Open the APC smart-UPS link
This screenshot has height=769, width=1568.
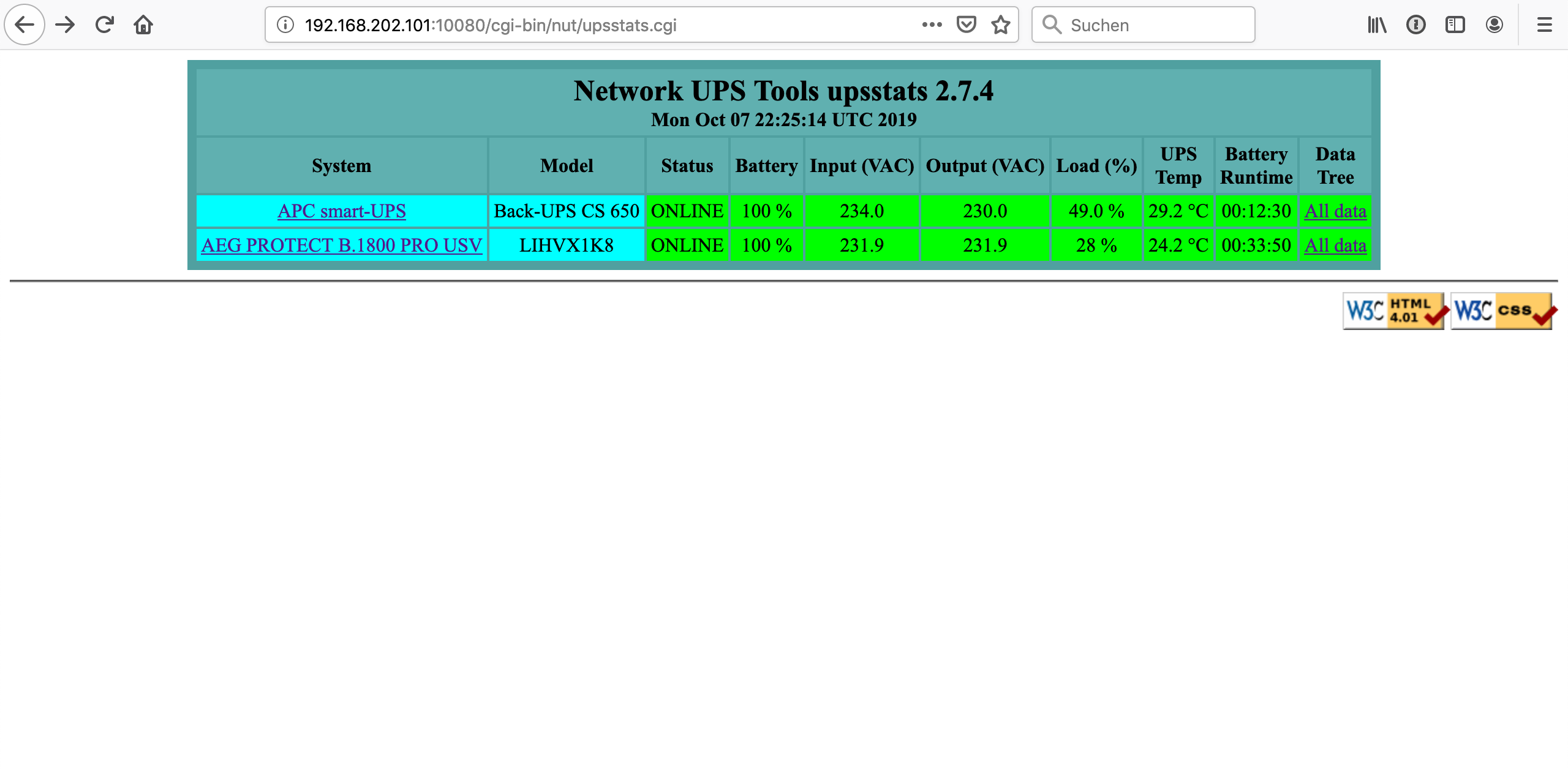coord(341,211)
